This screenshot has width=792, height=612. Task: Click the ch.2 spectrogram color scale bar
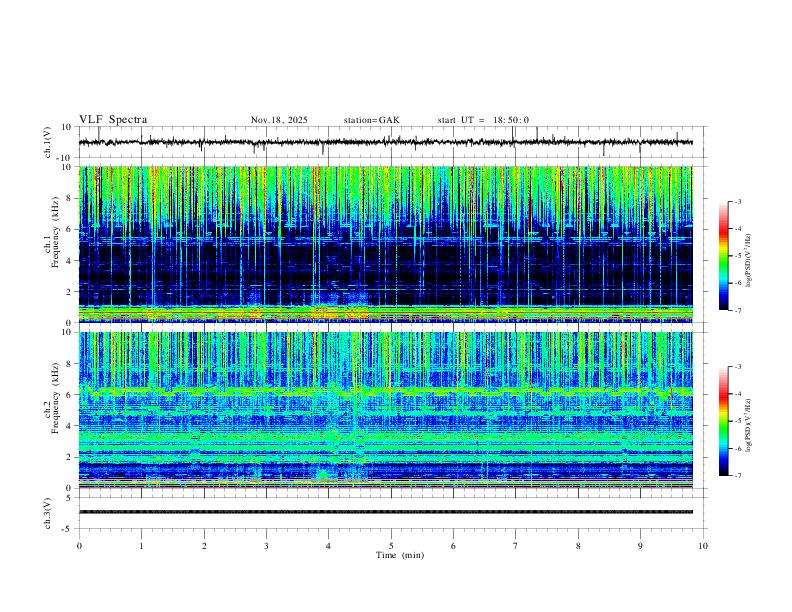tap(724, 421)
